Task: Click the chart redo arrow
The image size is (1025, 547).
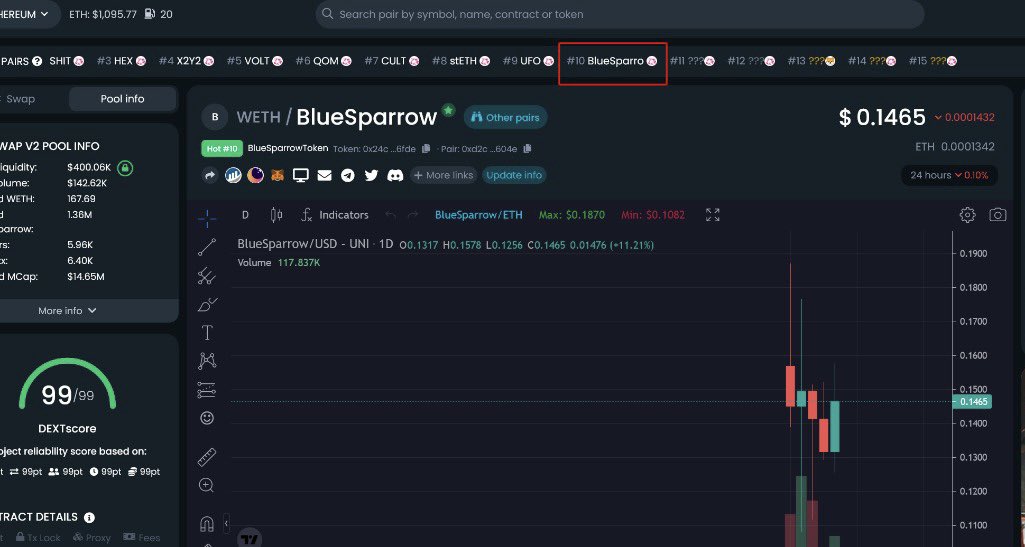Action: 412,215
